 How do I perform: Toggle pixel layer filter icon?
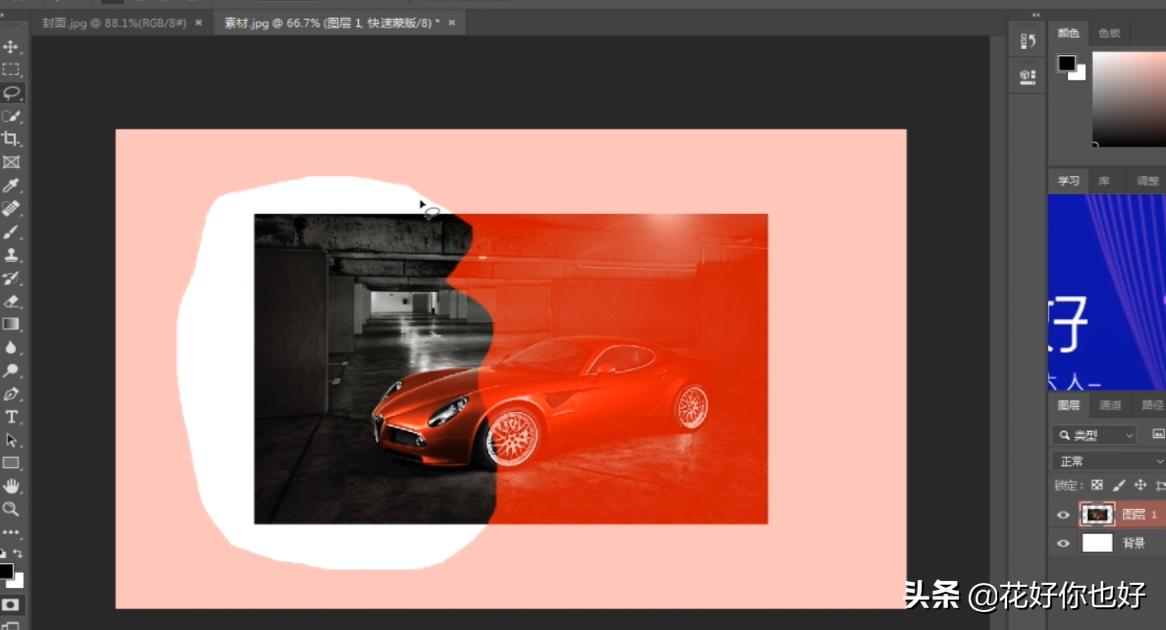coord(1158,434)
